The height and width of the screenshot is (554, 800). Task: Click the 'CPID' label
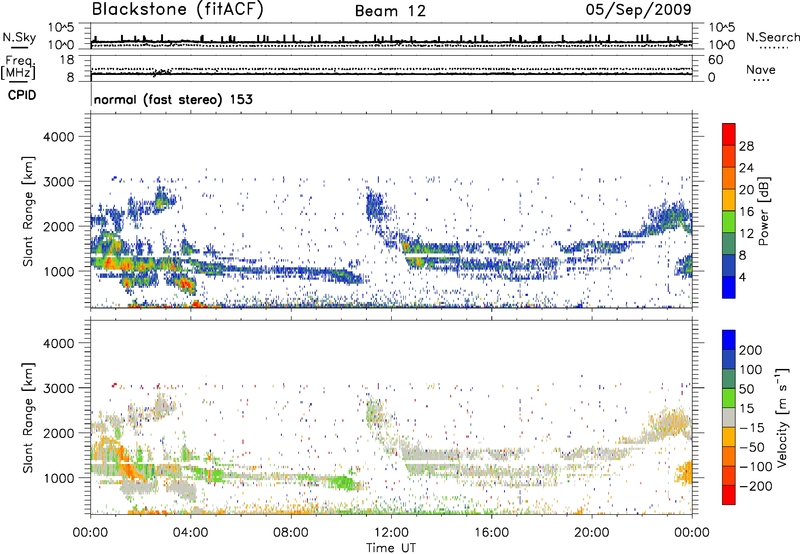(x=22, y=95)
